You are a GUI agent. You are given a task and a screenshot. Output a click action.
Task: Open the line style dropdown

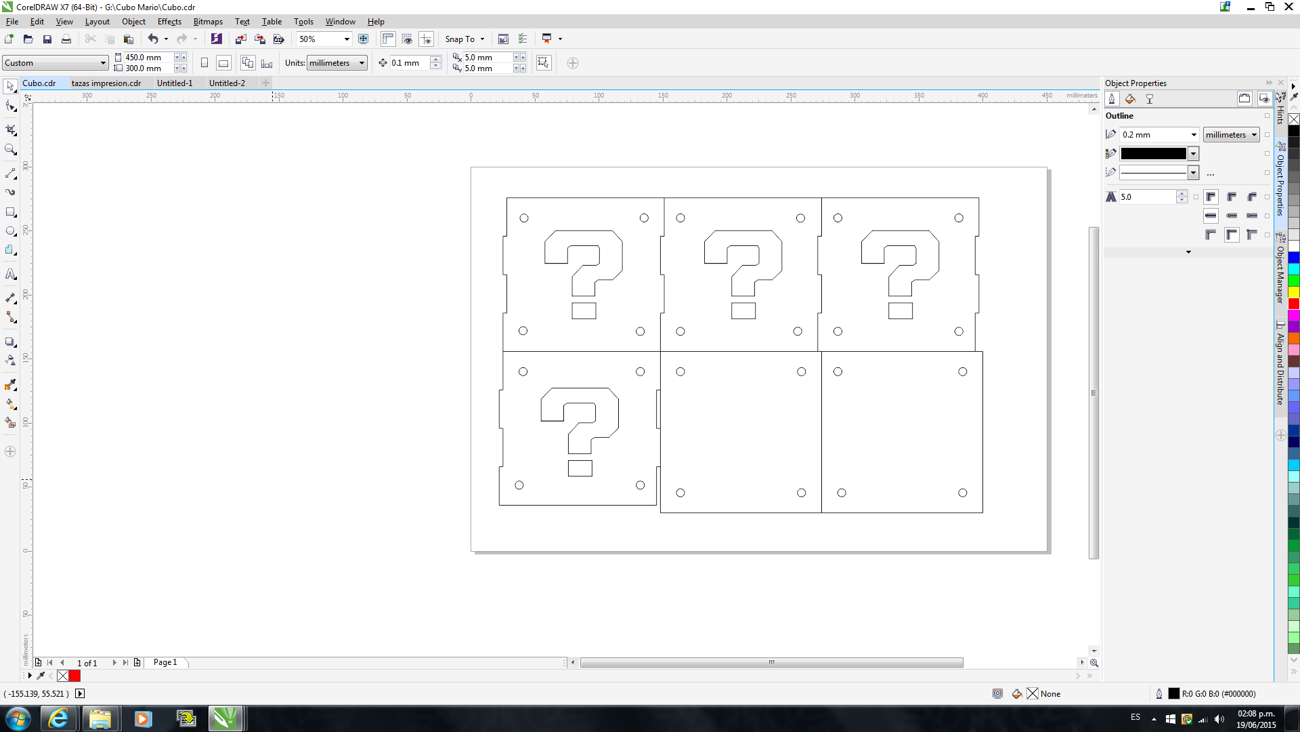pyautogui.click(x=1193, y=173)
